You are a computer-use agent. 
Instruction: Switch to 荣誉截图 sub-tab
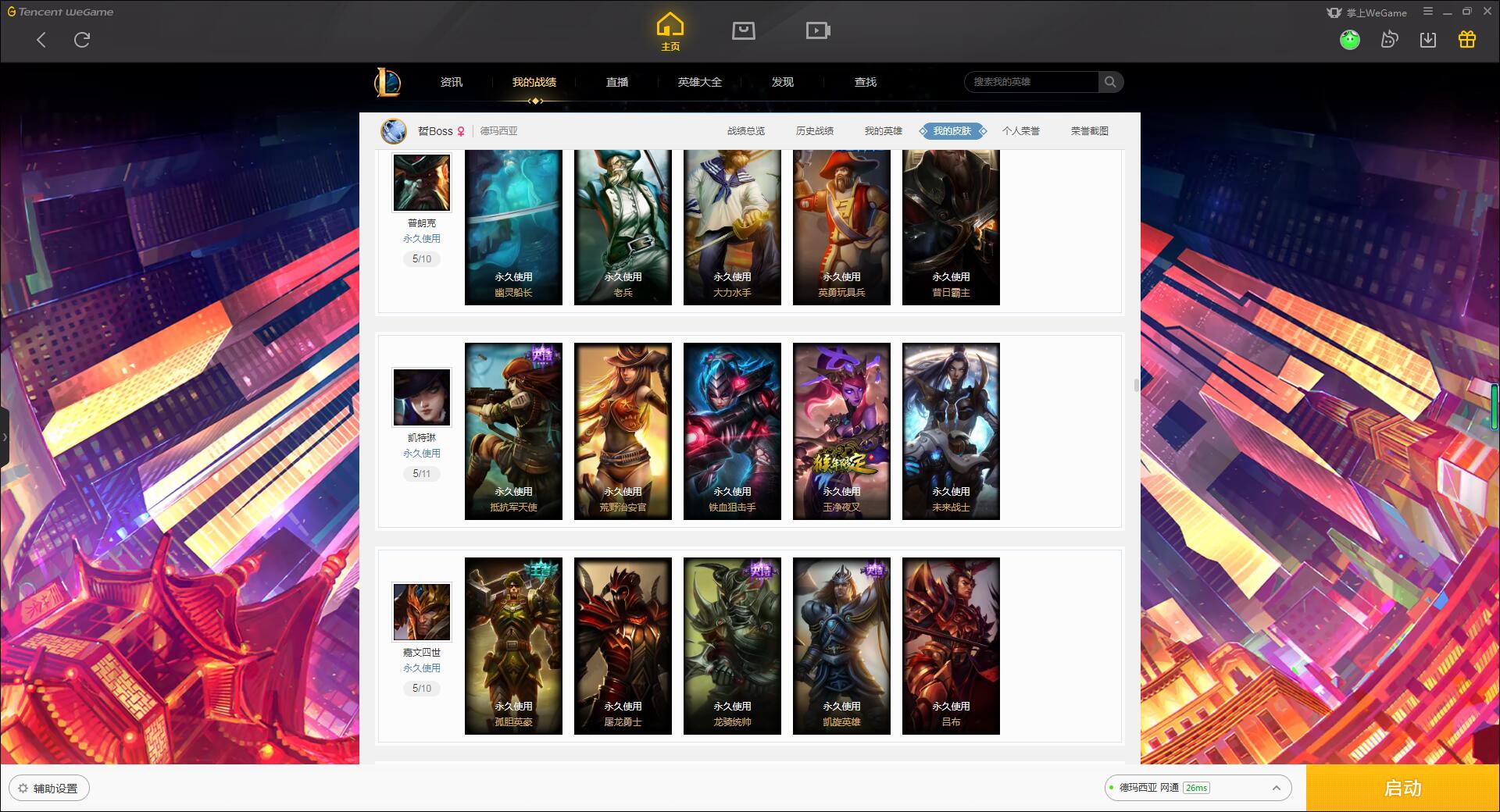[1090, 131]
